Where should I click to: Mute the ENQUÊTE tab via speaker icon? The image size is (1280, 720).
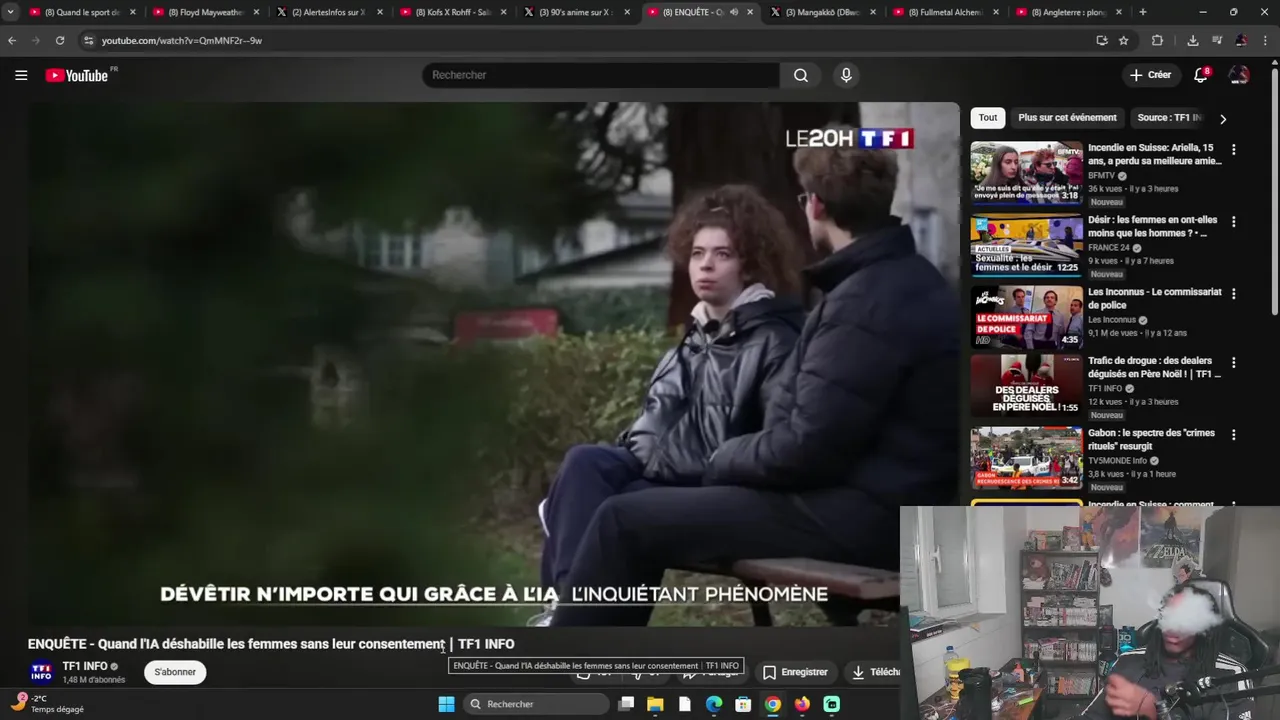pyautogui.click(x=735, y=12)
